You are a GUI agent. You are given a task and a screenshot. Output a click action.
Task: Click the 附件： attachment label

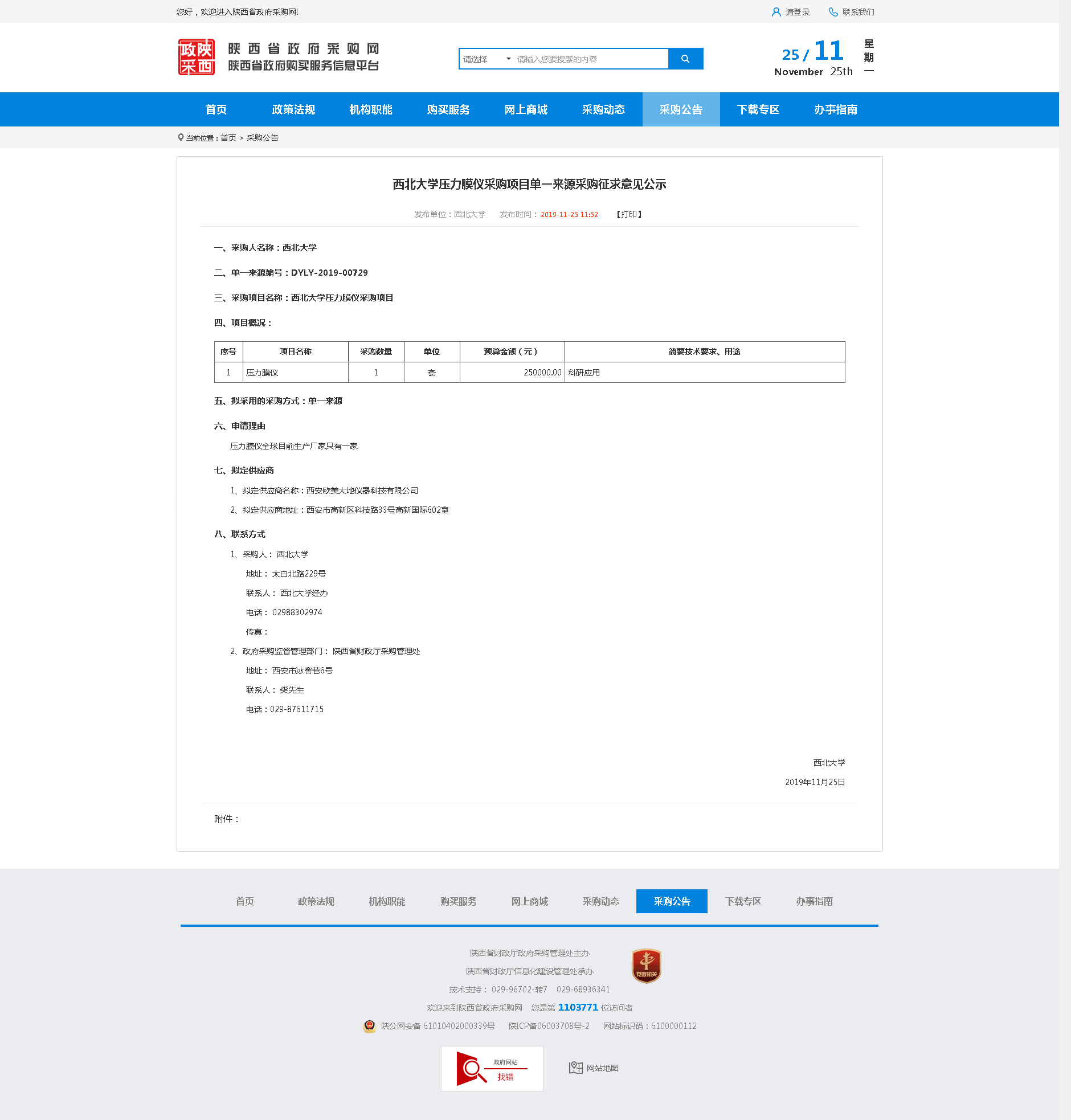227,819
